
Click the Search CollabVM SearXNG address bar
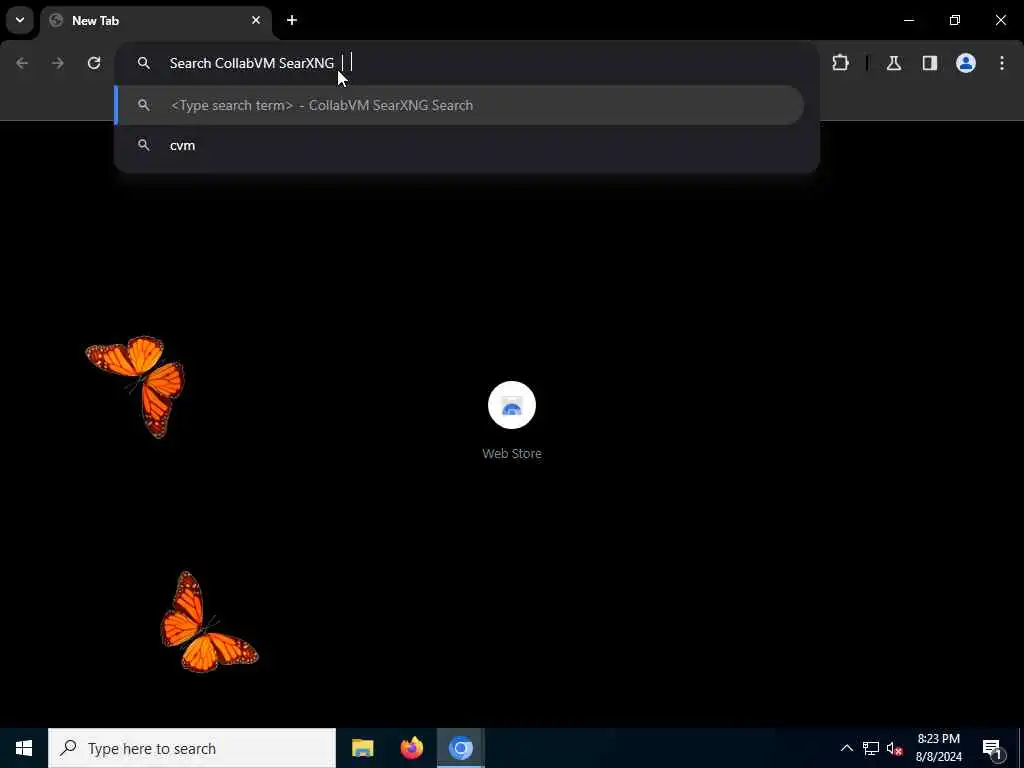[x=466, y=63]
